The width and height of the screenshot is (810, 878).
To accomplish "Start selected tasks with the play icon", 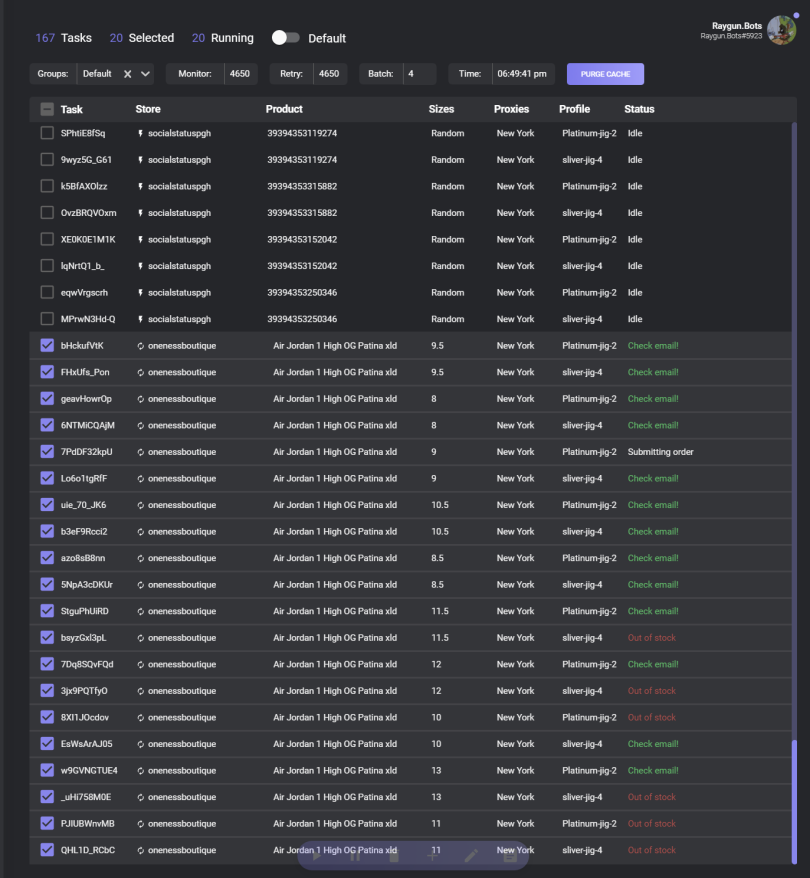I will 317,856.
